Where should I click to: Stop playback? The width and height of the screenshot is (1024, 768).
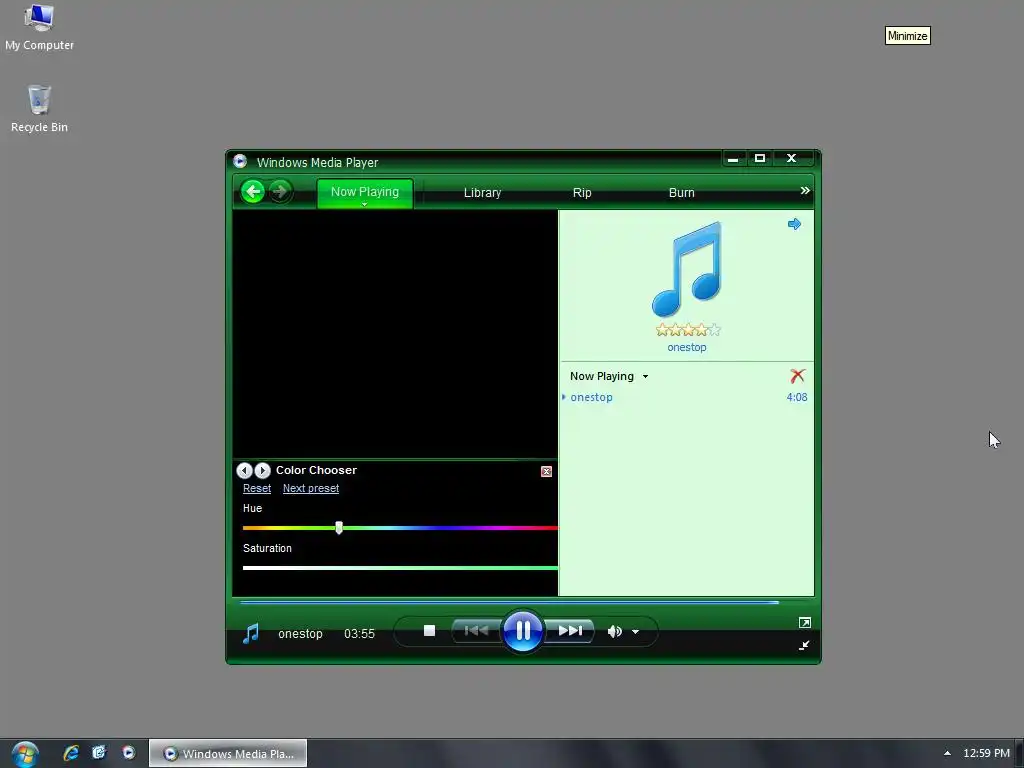point(429,631)
